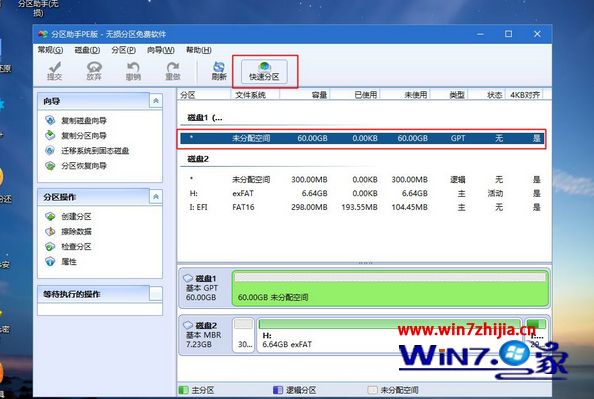Click the 复制磁盘向导 icon
Viewport: 594px width, 399px height.
(50, 120)
